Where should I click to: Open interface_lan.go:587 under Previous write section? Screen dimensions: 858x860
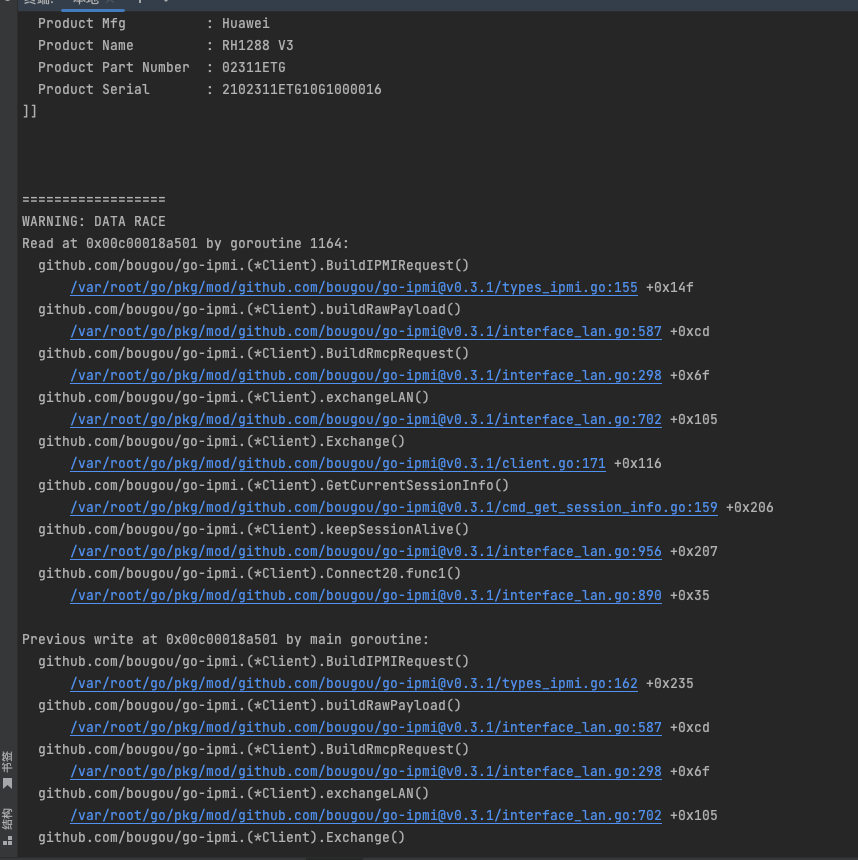[x=365, y=727]
